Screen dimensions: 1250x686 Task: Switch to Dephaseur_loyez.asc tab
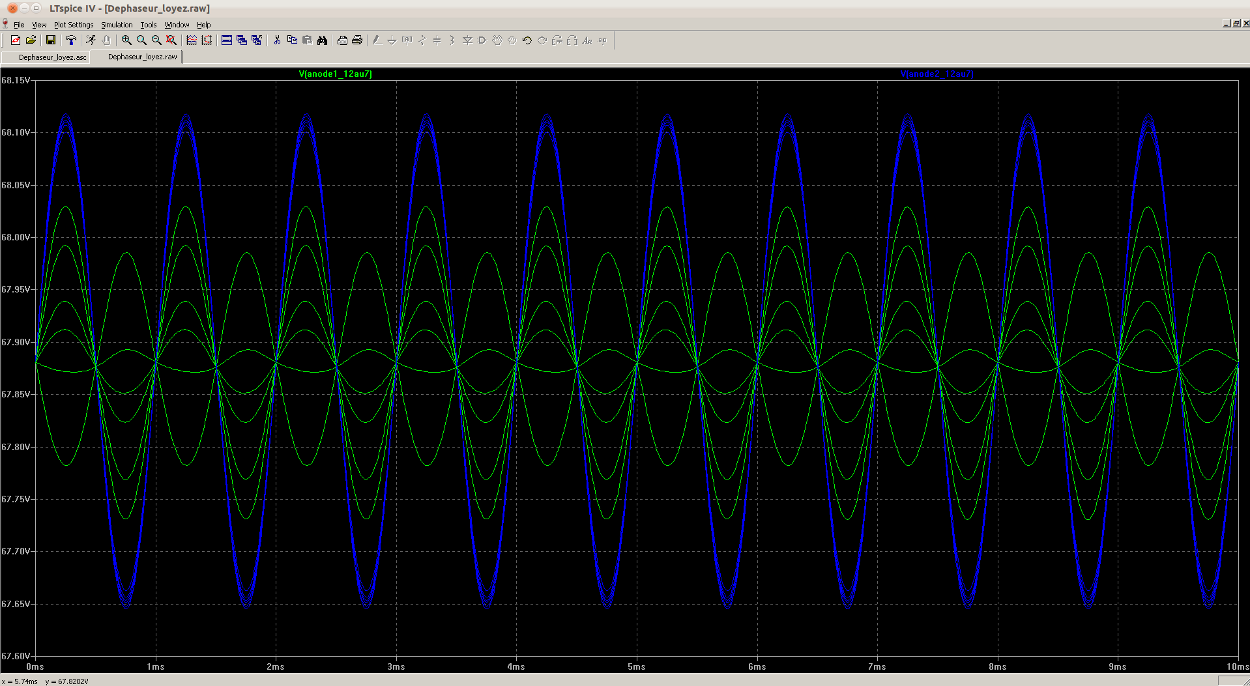46,57
